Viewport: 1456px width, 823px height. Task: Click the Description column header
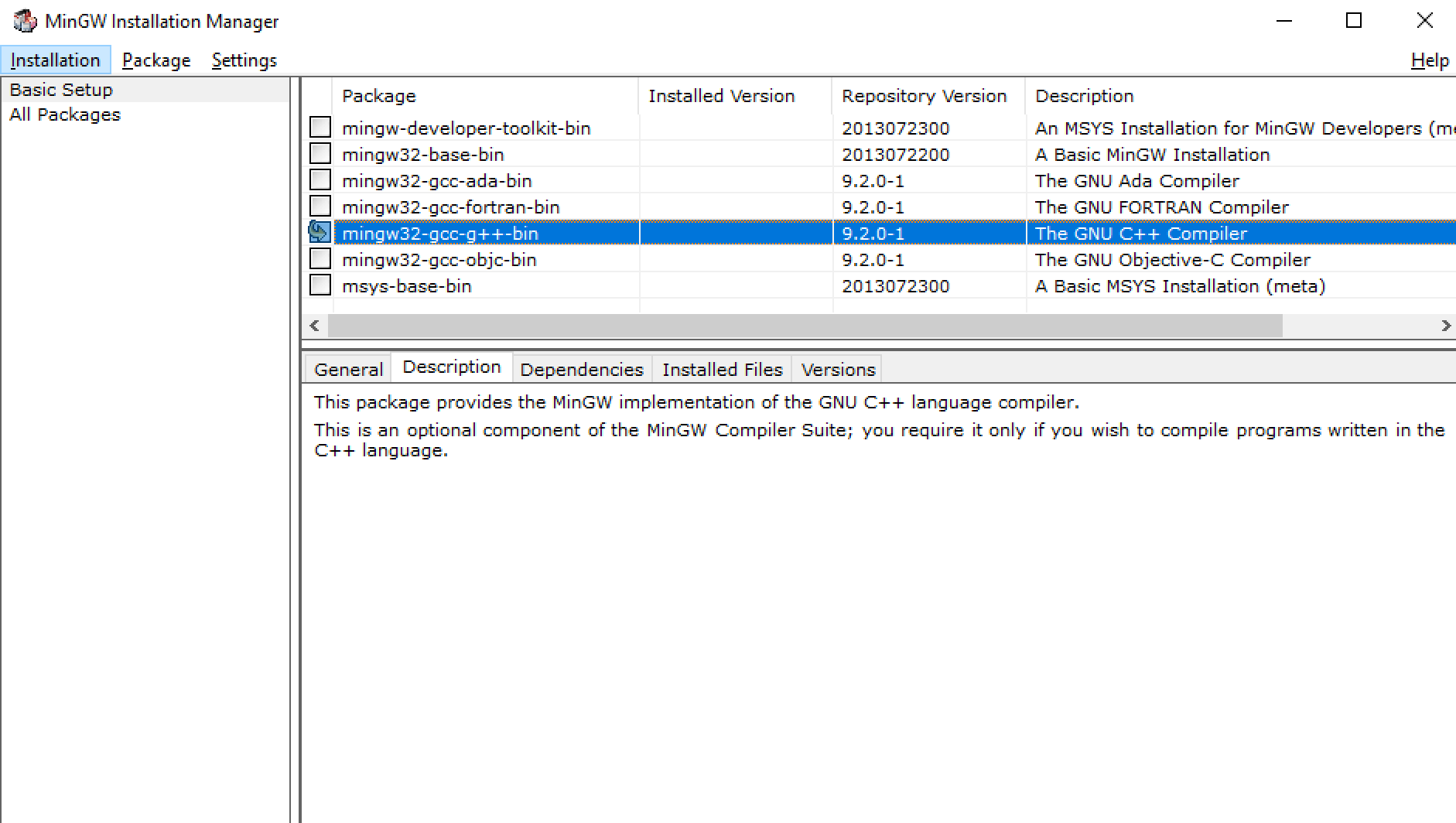[x=1241, y=96]
